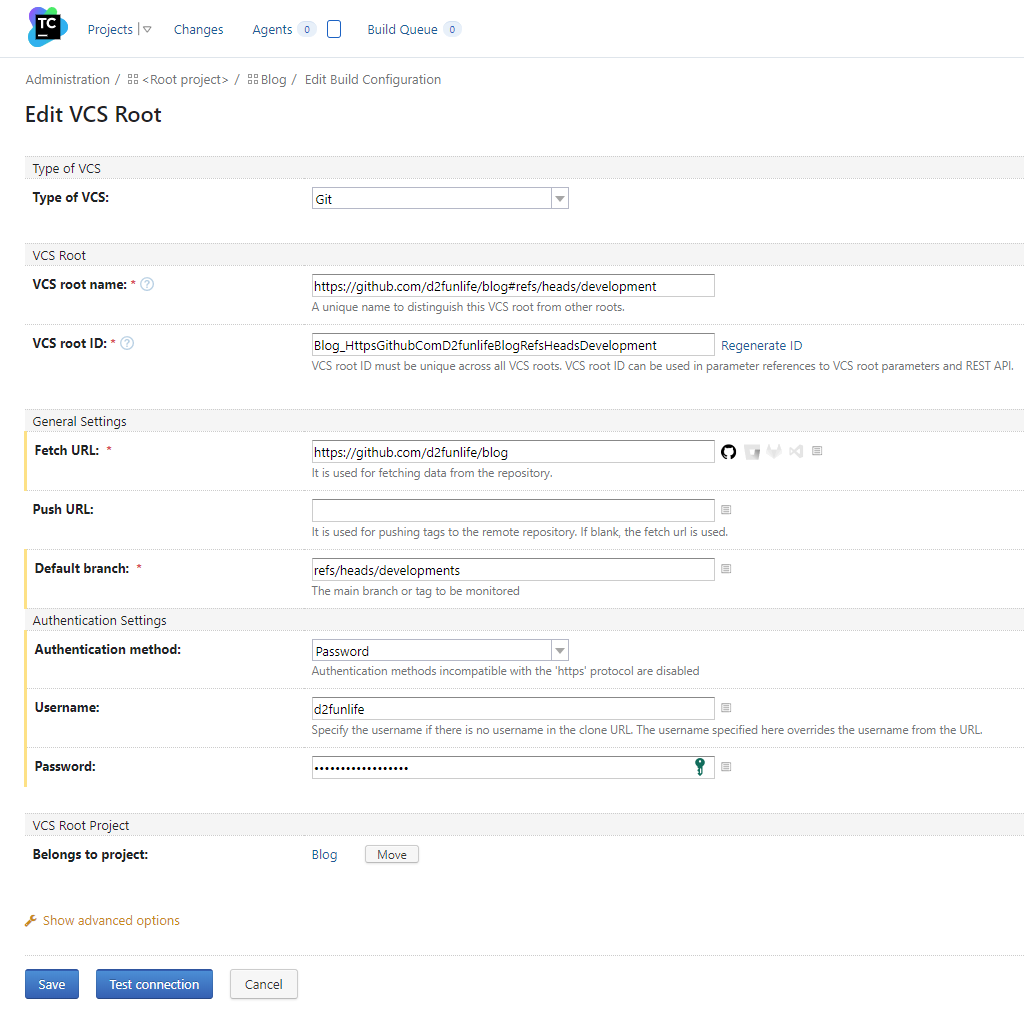Click into the Push URL input field
This screenshot has width=1024, height=1009.
pos(513,510)
